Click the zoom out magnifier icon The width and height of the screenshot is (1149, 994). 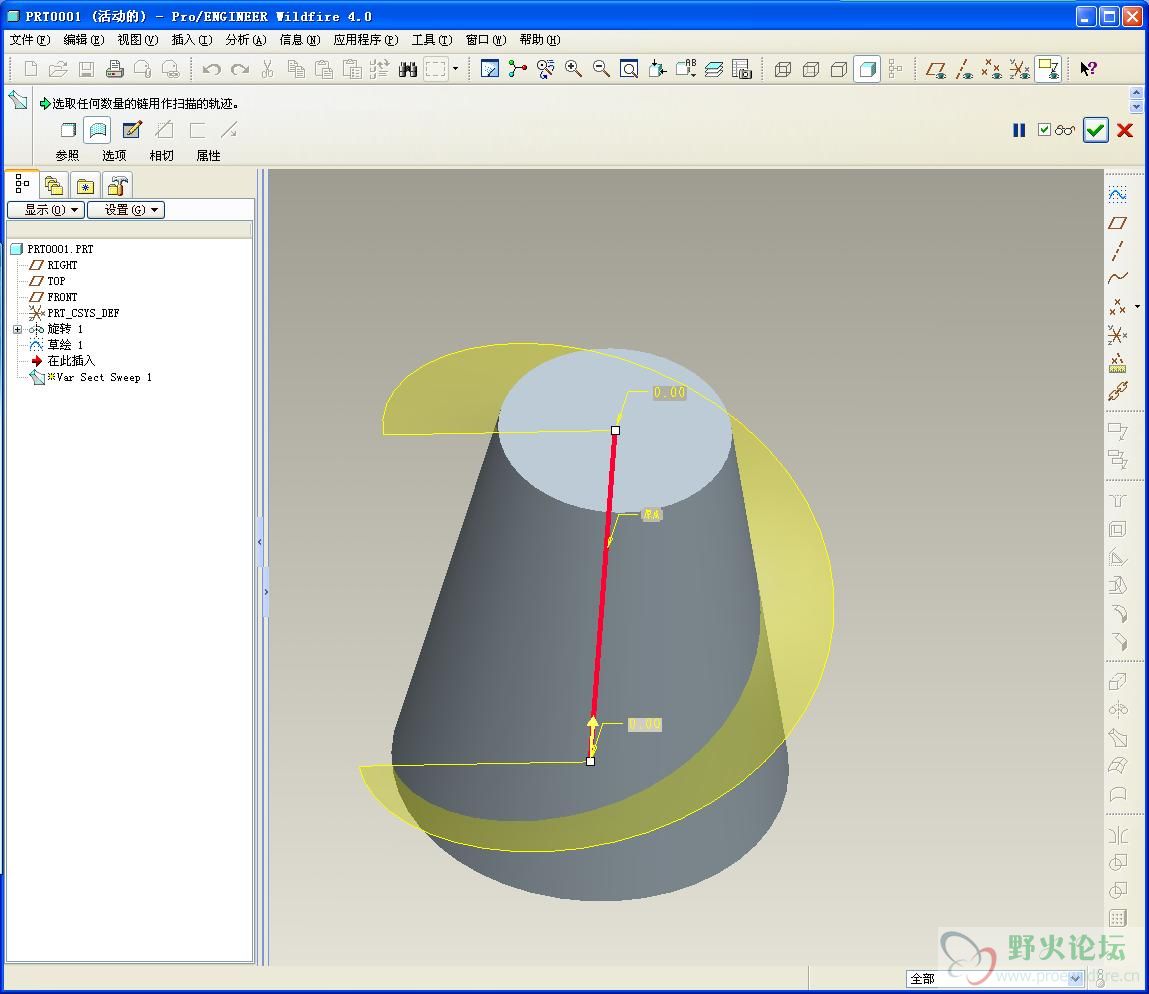(601, 69)
